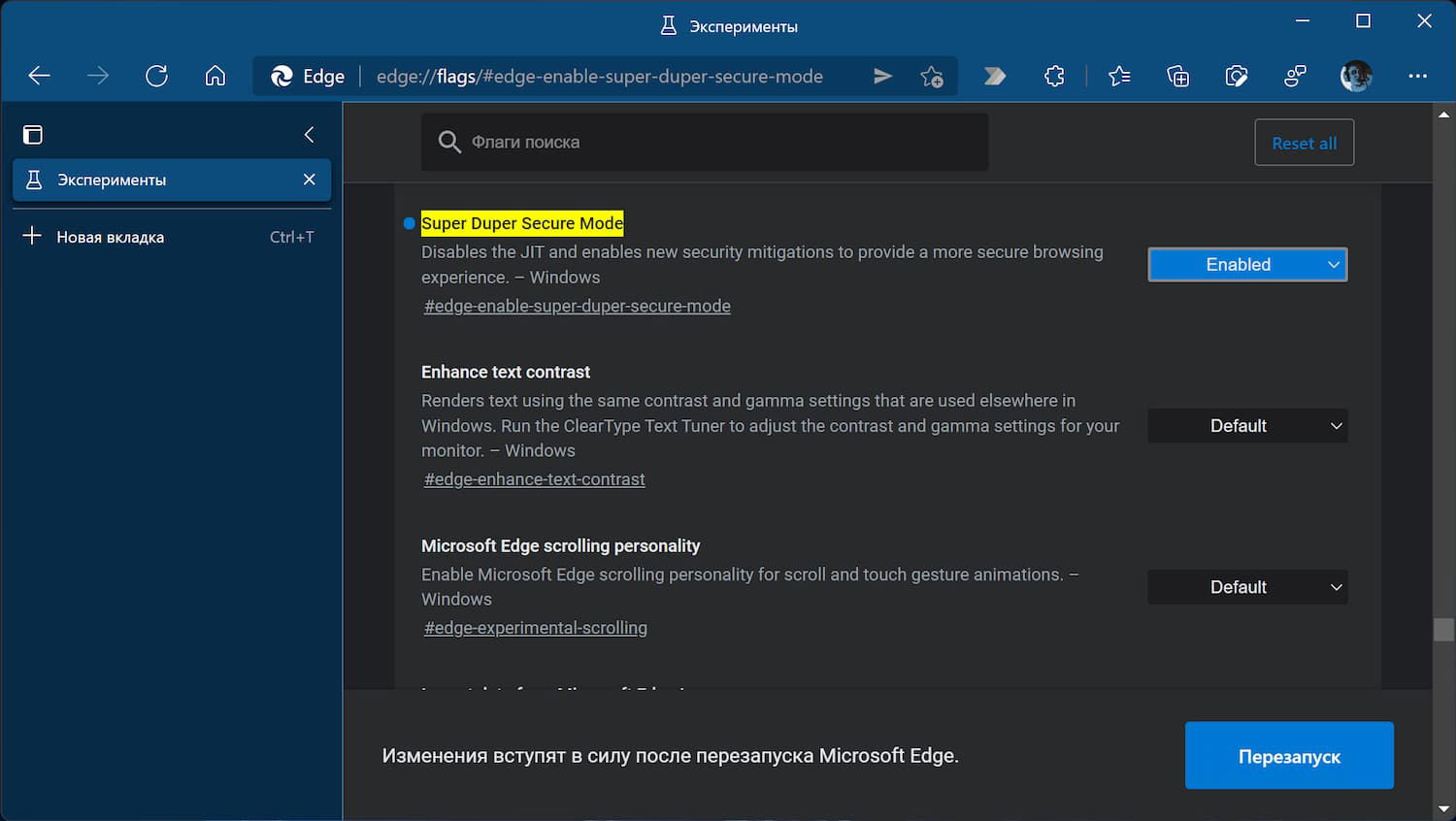The width and height of the screenshot is (1456, 821).
Task: Click the highlighted Super Duper Secure Mode title
Action: (522, 223)
